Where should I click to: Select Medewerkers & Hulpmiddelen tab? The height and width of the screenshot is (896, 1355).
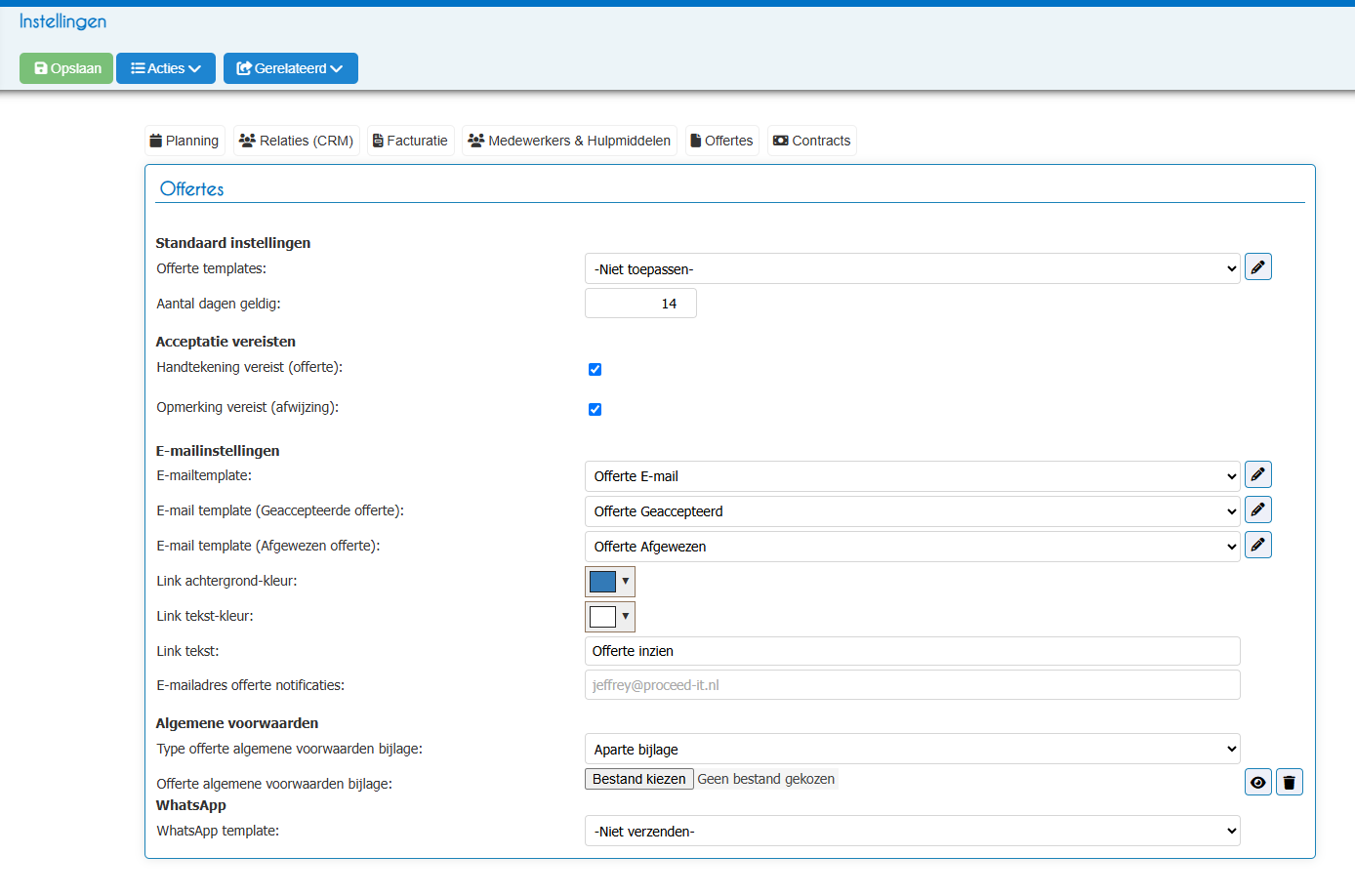click(569, 141)
